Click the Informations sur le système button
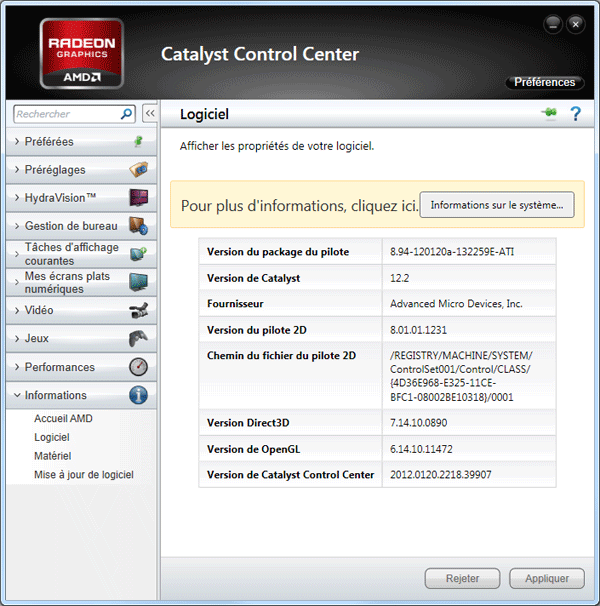The height and width of the screenshot is (606, 600). click(497, 205)
